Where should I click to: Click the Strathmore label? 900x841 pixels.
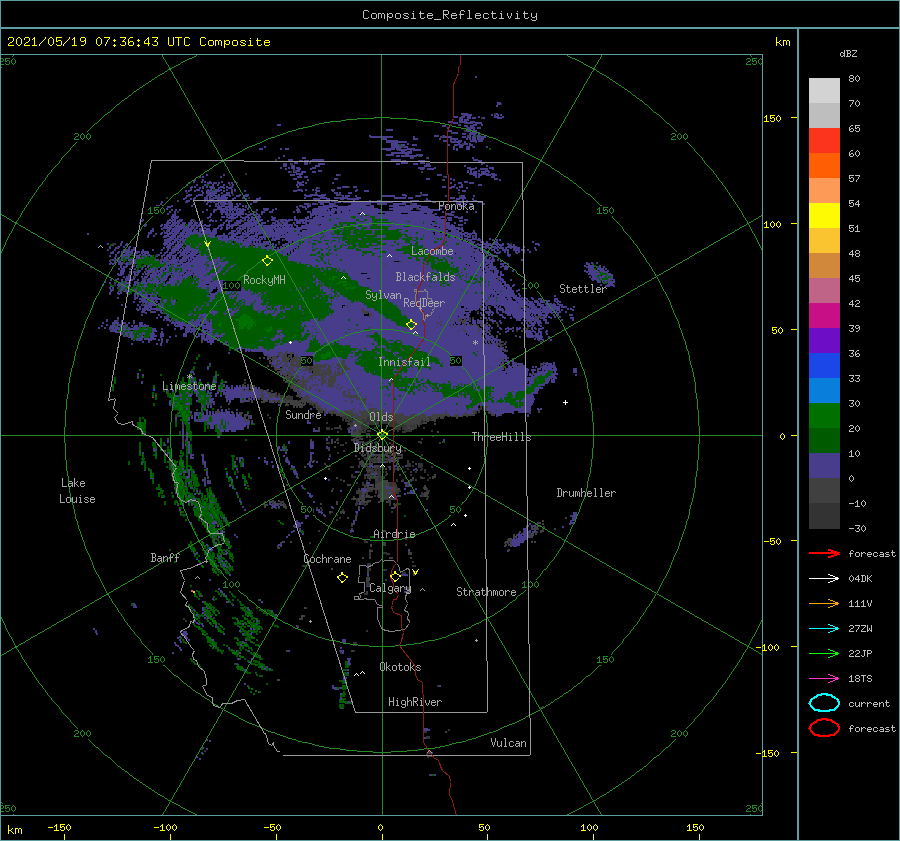(486, 592)
